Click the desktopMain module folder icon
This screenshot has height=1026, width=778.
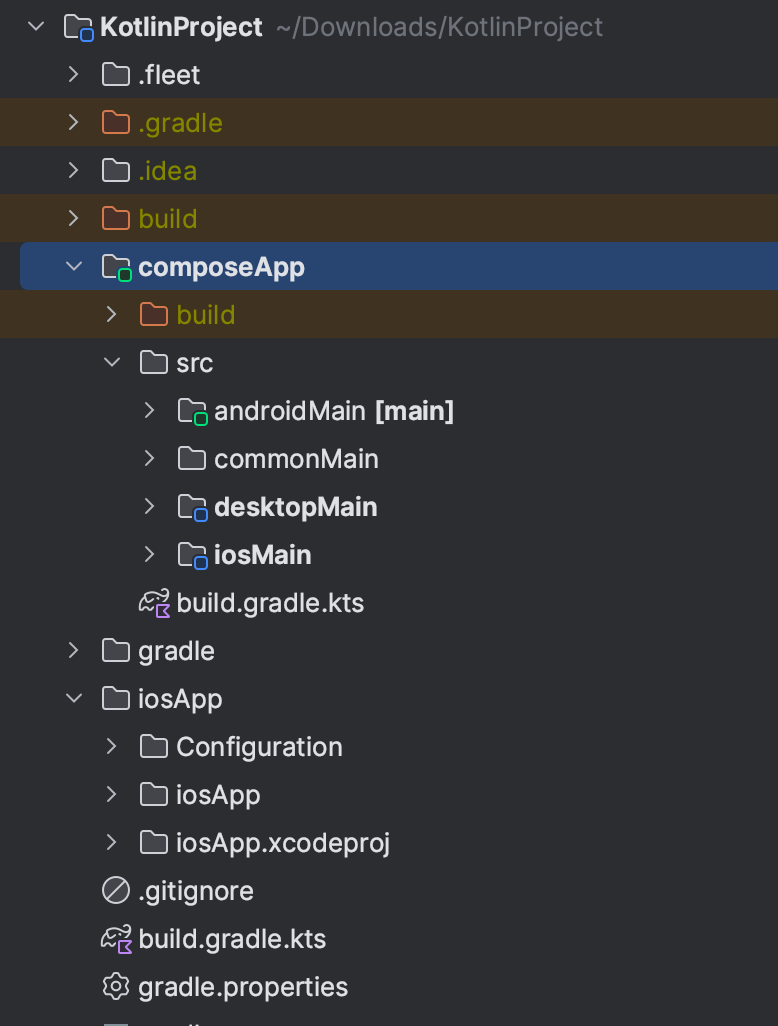tap(191, 507)
